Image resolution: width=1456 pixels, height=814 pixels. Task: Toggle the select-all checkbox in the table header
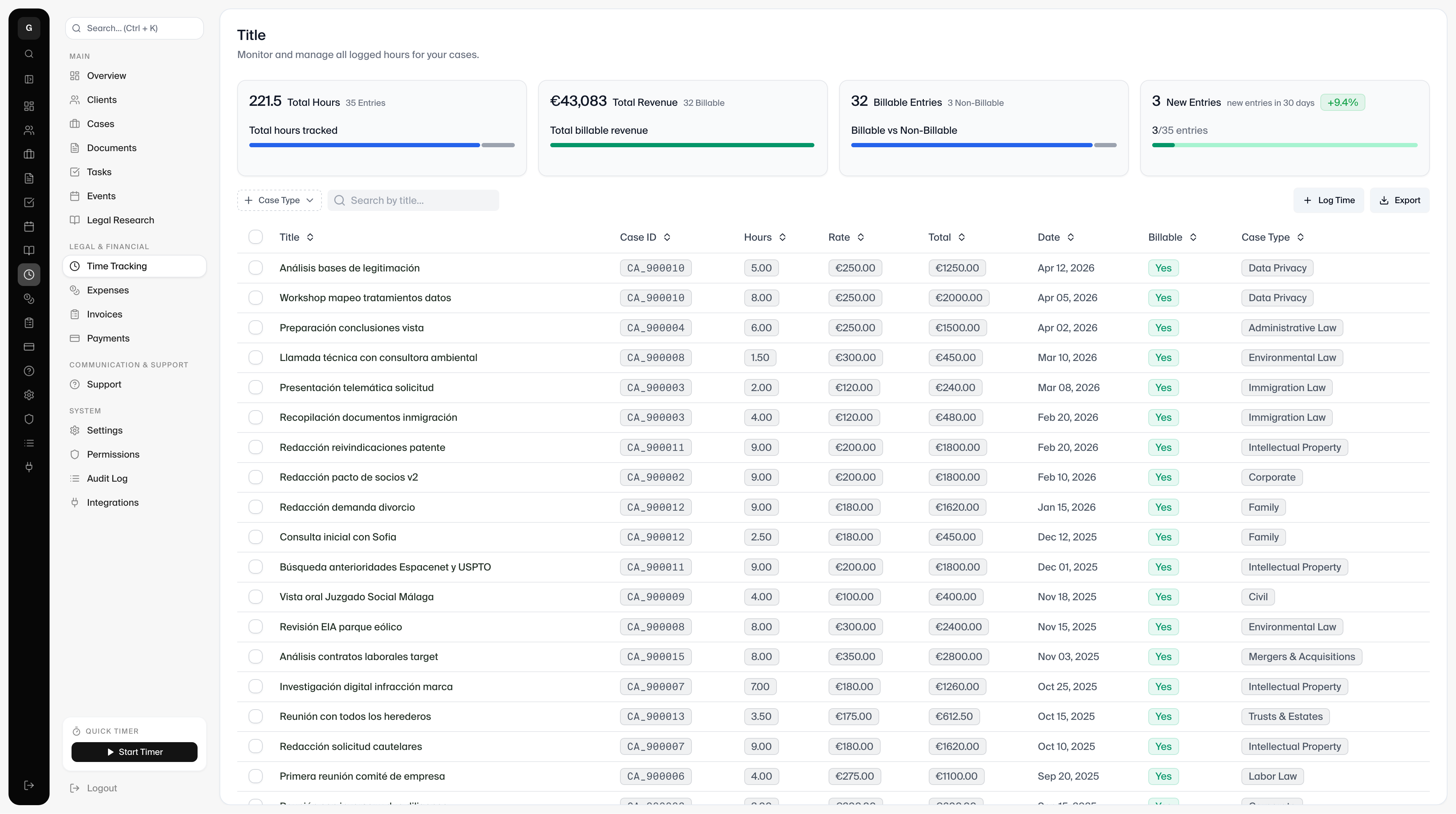tap(256, 237)
